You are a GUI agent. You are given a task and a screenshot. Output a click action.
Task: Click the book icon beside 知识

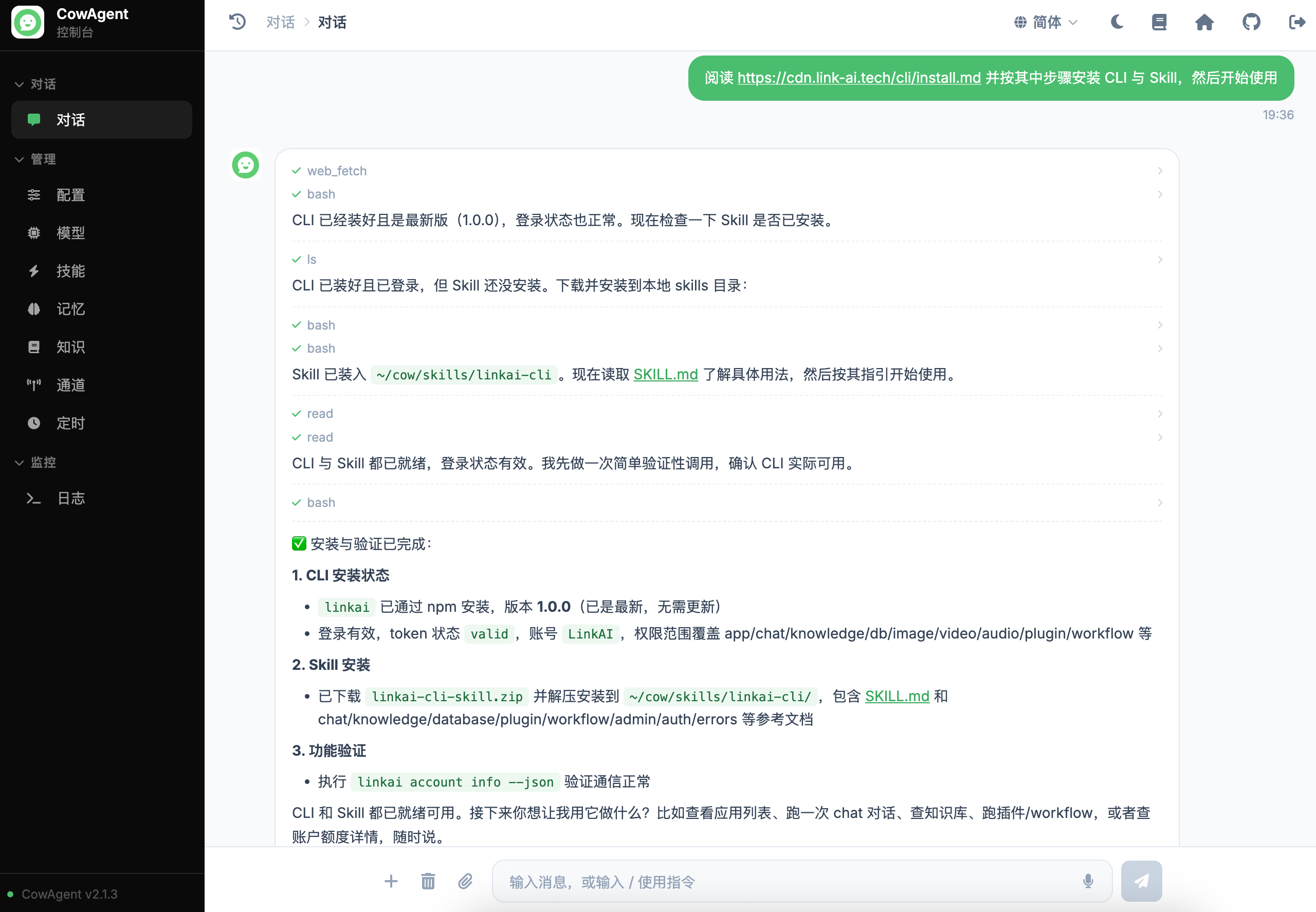click(34, 347)
